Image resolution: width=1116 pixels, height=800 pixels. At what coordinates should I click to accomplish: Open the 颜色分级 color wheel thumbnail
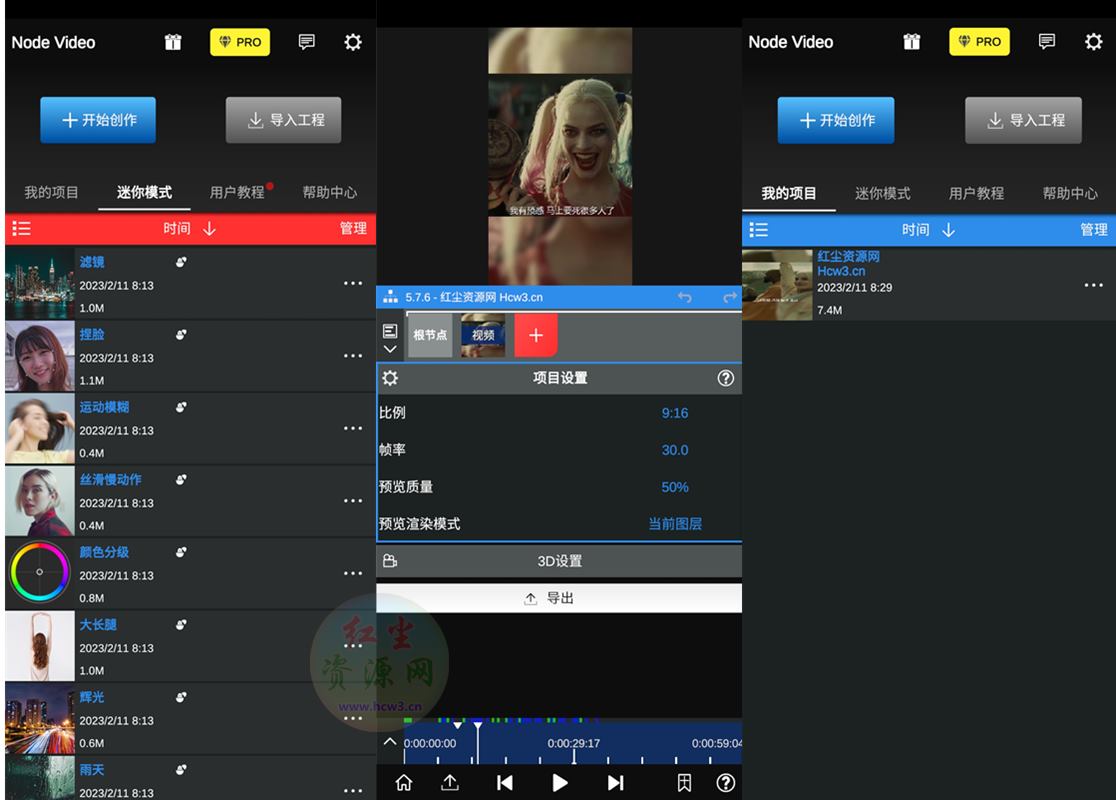pos(40,574)
